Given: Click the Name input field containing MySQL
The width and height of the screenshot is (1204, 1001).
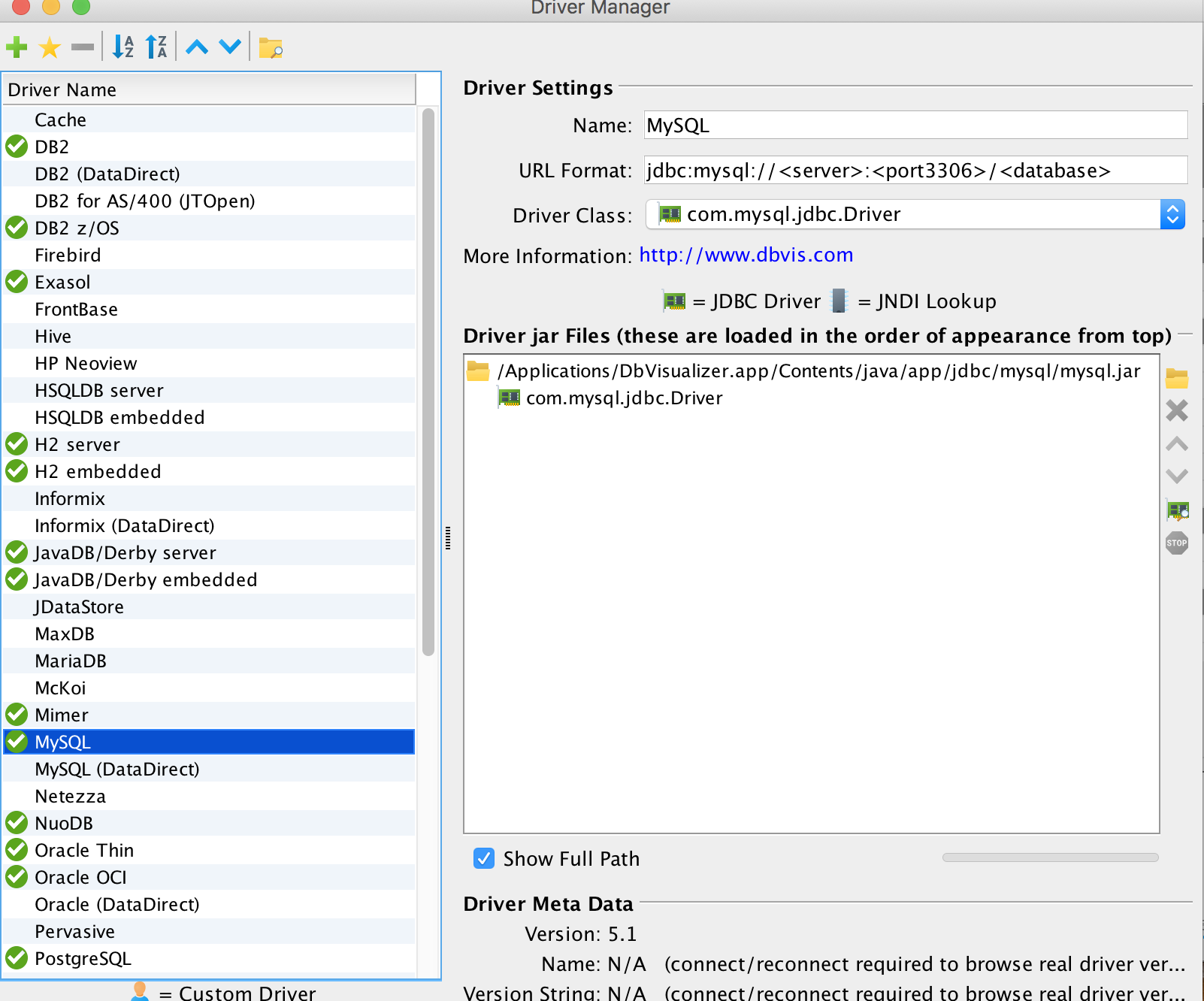Looking at the screenshot, I should coord(916,125).
